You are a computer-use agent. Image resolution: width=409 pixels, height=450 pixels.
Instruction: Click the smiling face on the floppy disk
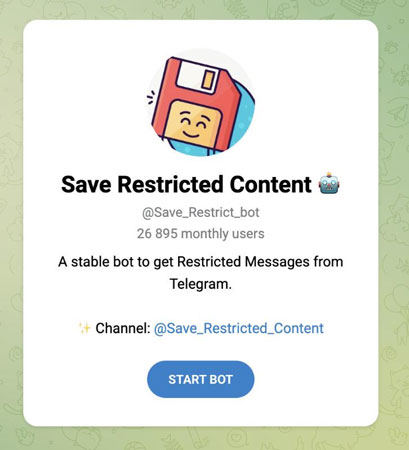[193, 124]
